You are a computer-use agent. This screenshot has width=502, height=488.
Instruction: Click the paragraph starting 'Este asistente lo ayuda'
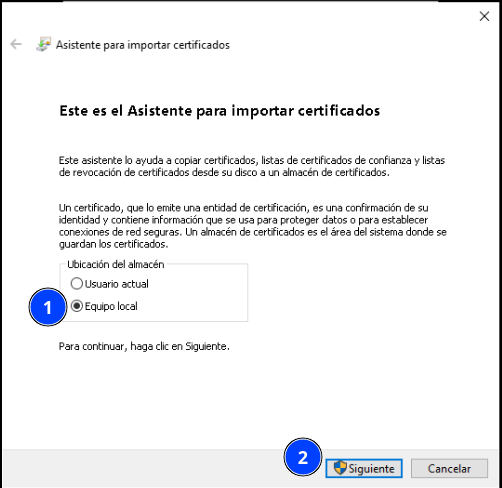252,166
